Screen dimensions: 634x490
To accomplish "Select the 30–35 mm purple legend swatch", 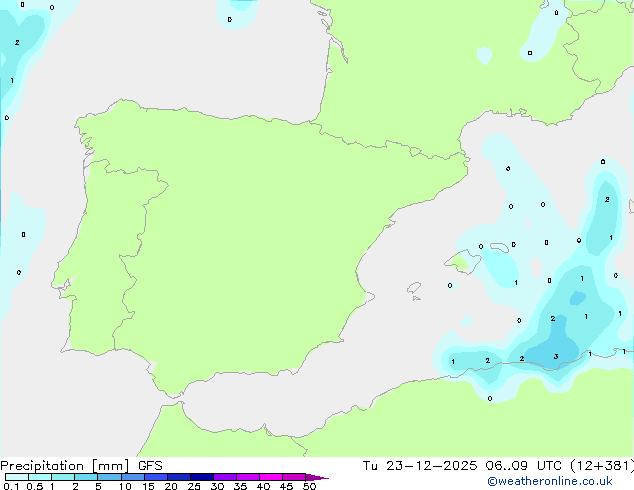I will click(x=225, y=477).
